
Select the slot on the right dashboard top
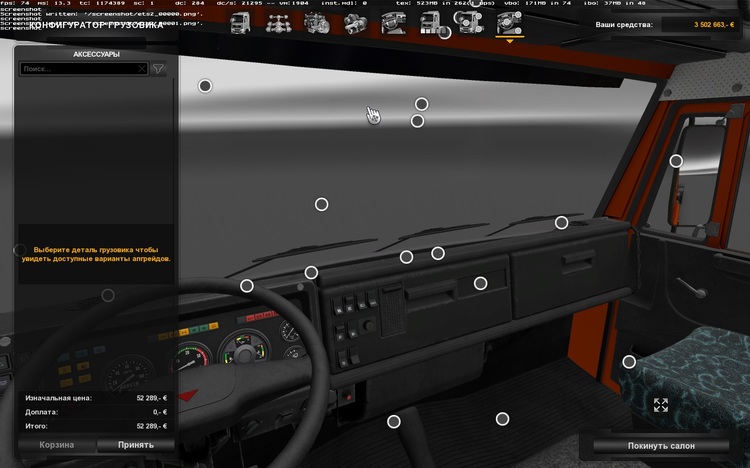562,223
